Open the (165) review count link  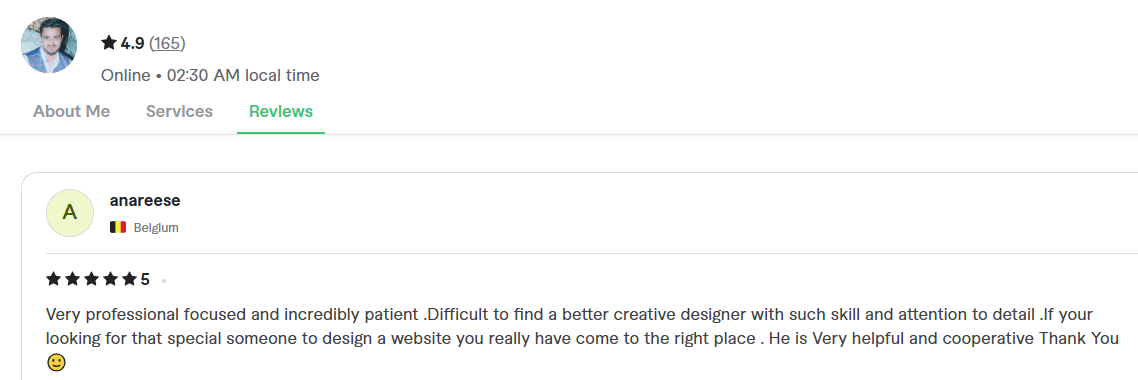pos(167,44)
